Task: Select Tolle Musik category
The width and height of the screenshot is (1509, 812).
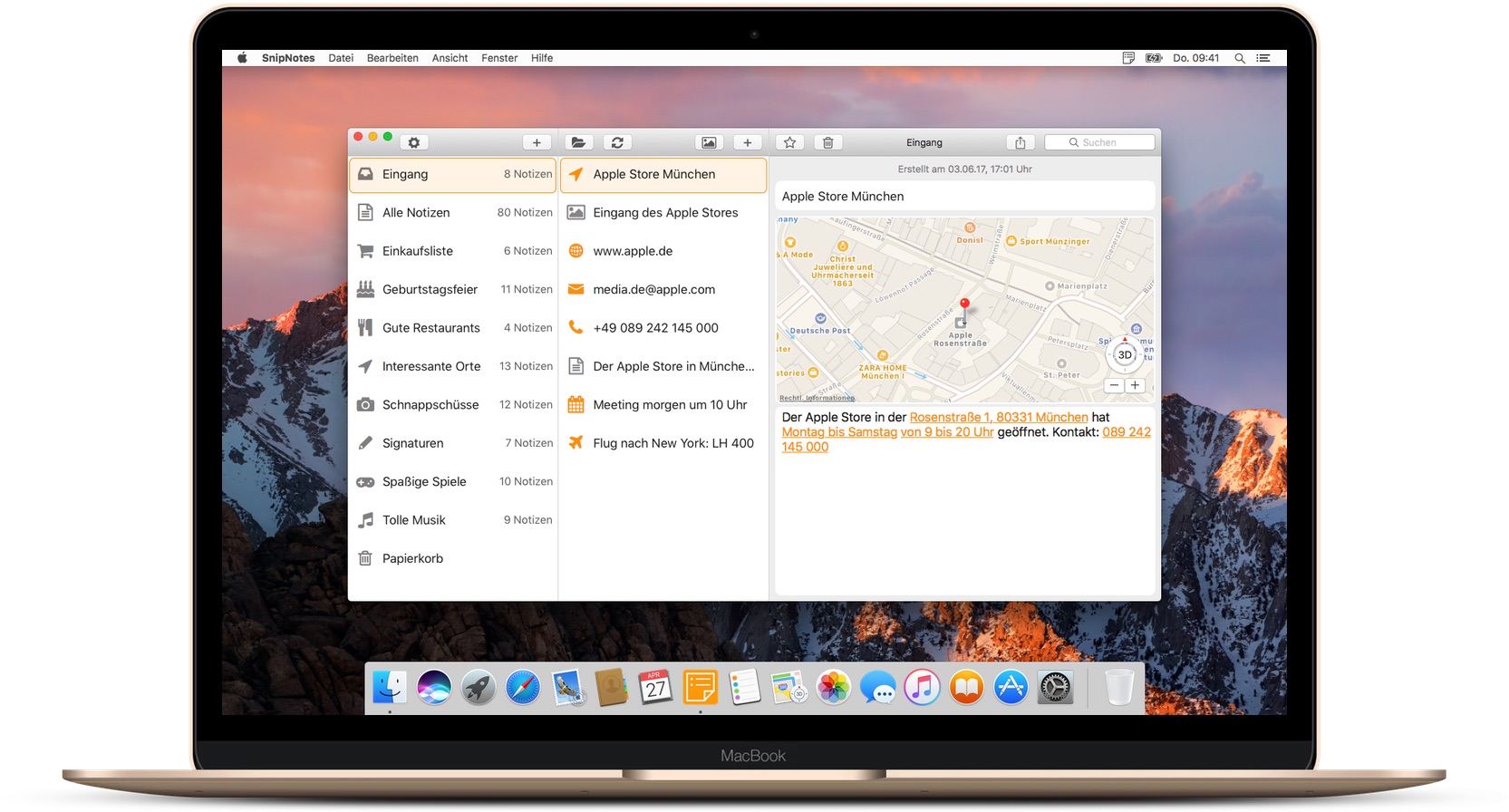Action: coord(452,520)
